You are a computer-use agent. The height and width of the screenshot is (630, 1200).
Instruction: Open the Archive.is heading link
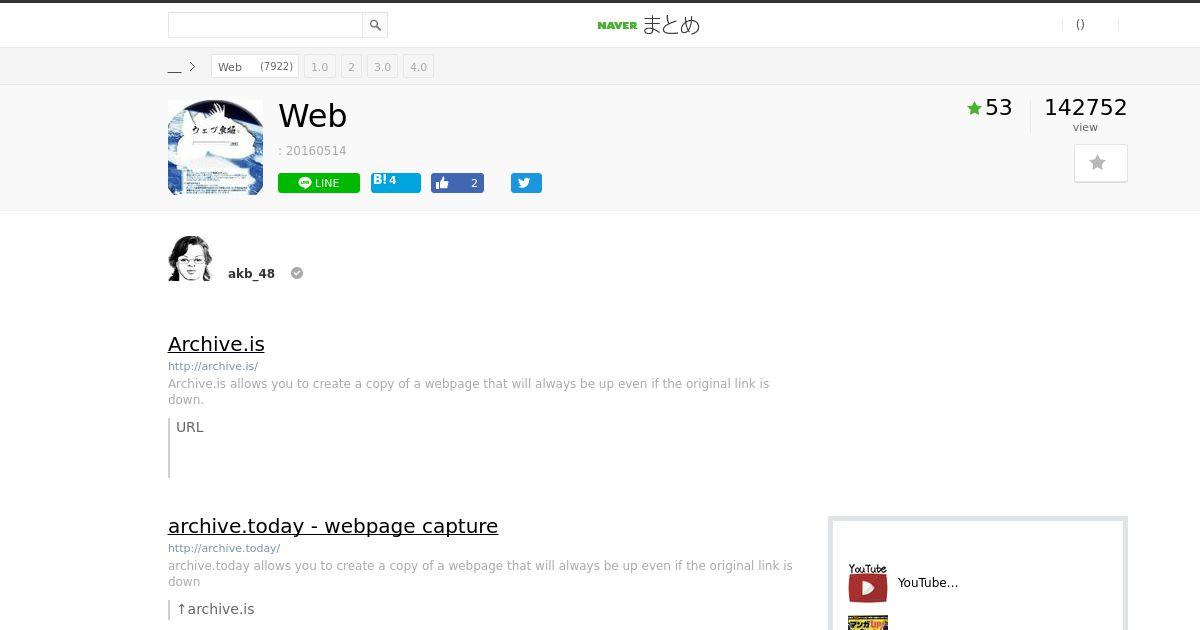[x=216, y=344]
